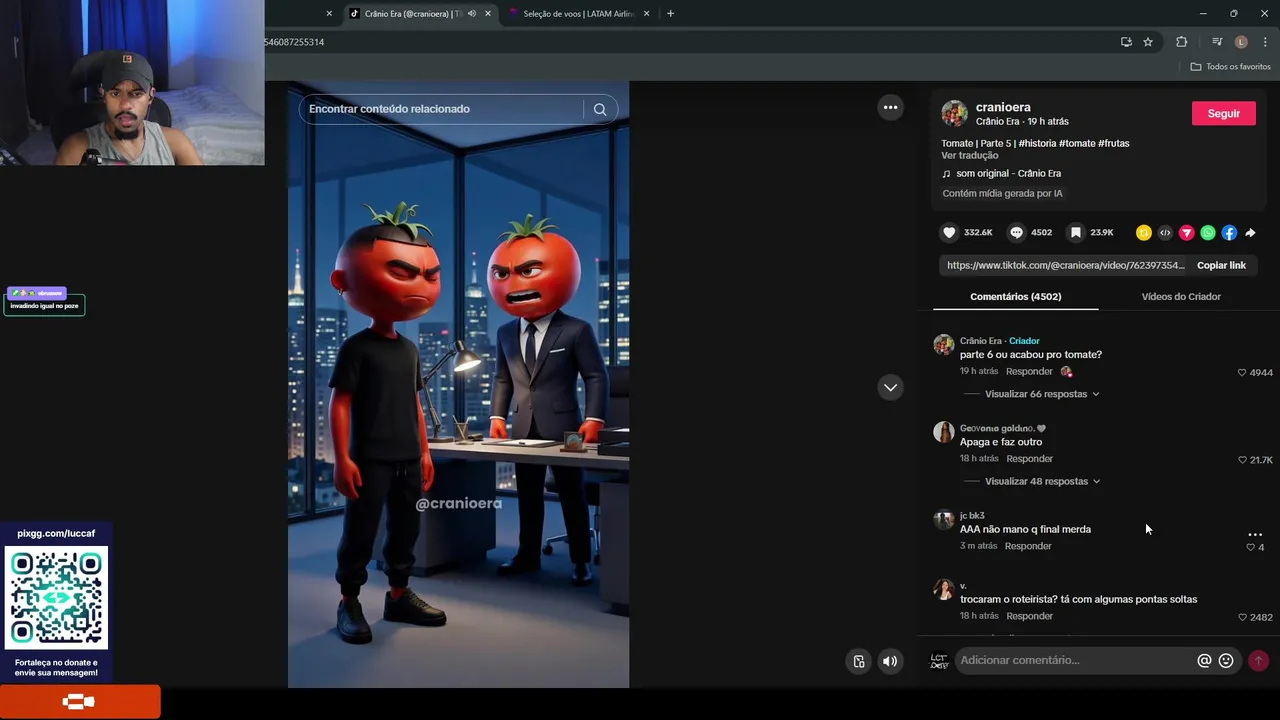Close the Crânio Era TikTok tab

[x=488, y=13]
